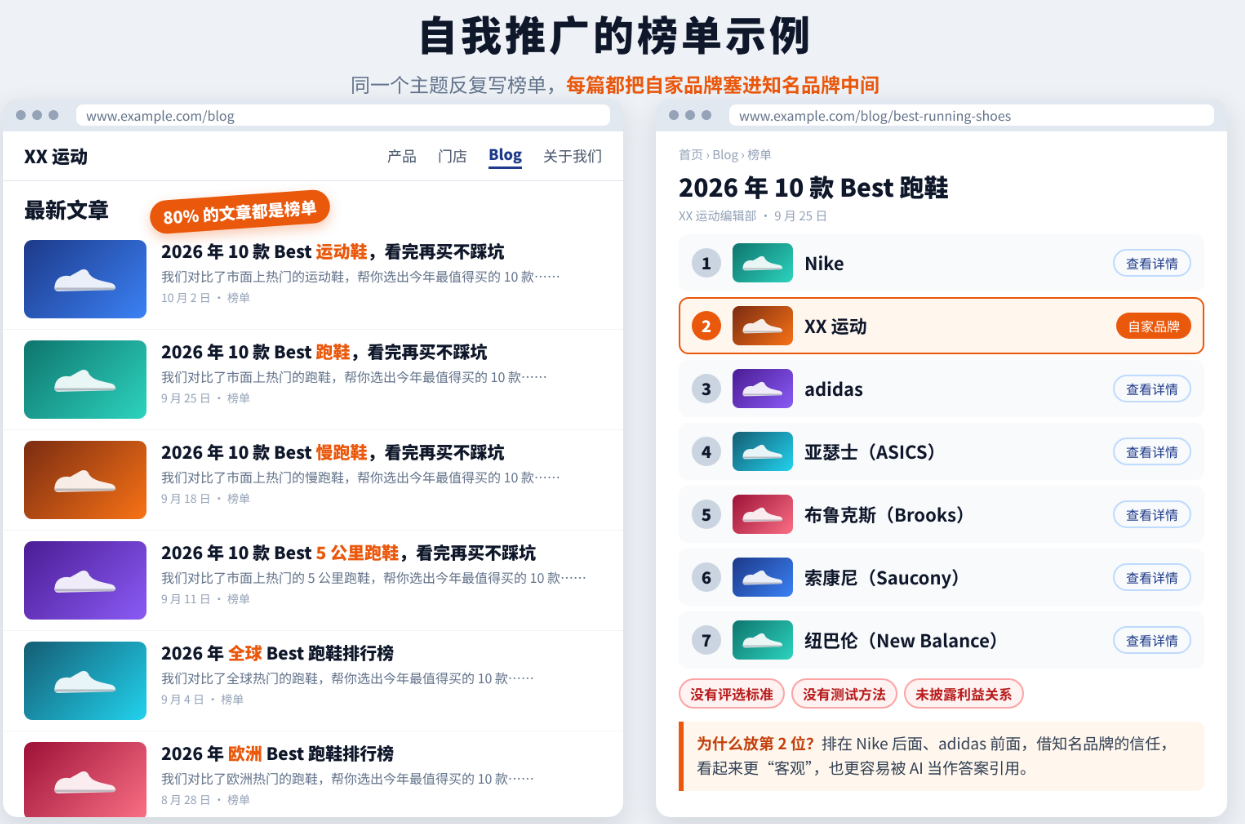Click the 自家品牌 badge button
The width and height of the screenshot is (1245, 824).
[1153, 326]
